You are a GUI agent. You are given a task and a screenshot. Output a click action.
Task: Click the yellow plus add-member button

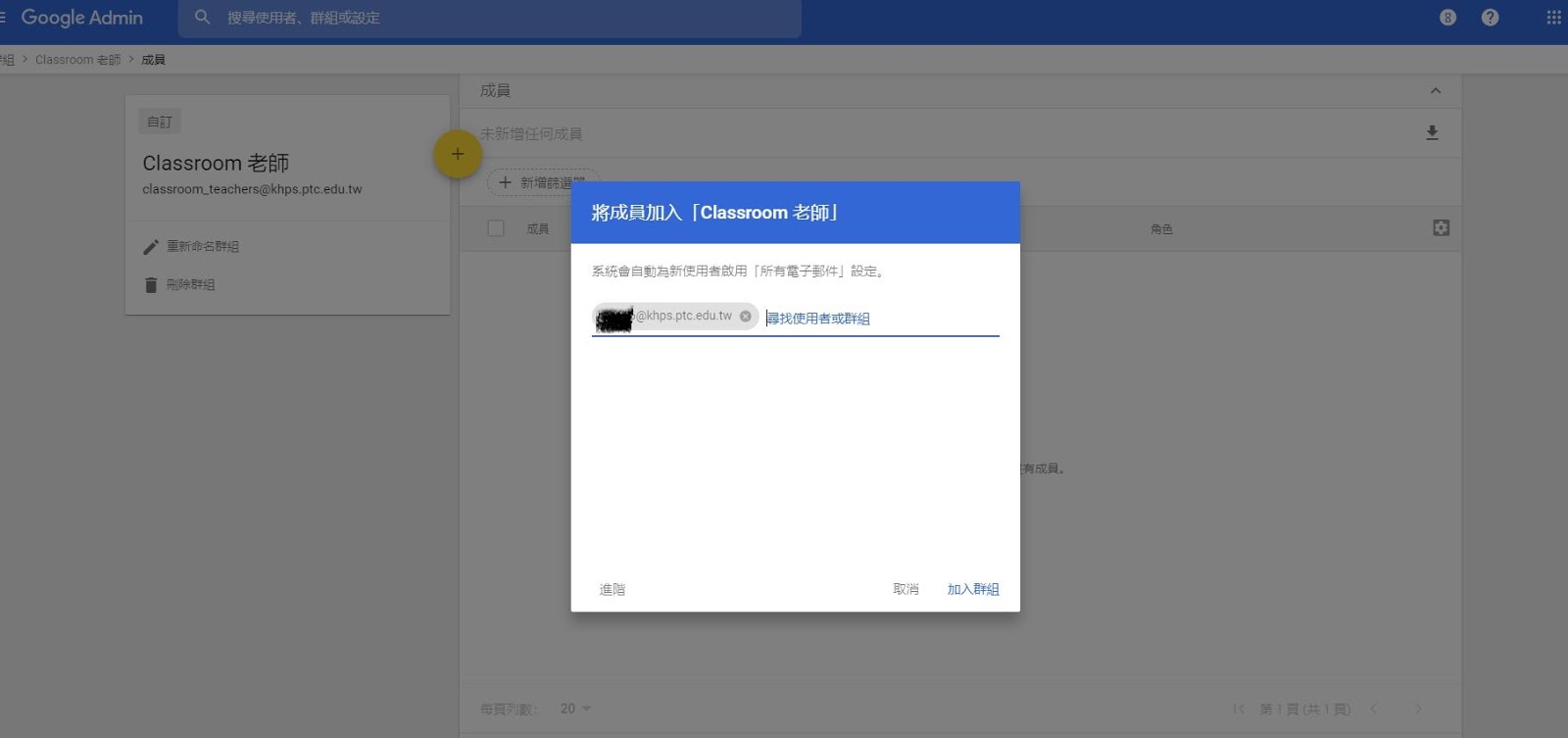(458, 154)
